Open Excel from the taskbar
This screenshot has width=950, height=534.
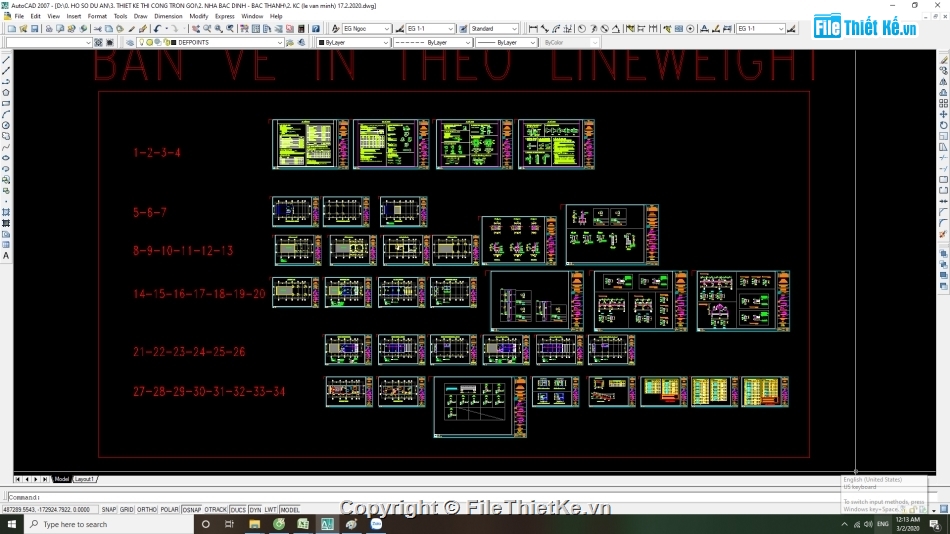point(303,524)
